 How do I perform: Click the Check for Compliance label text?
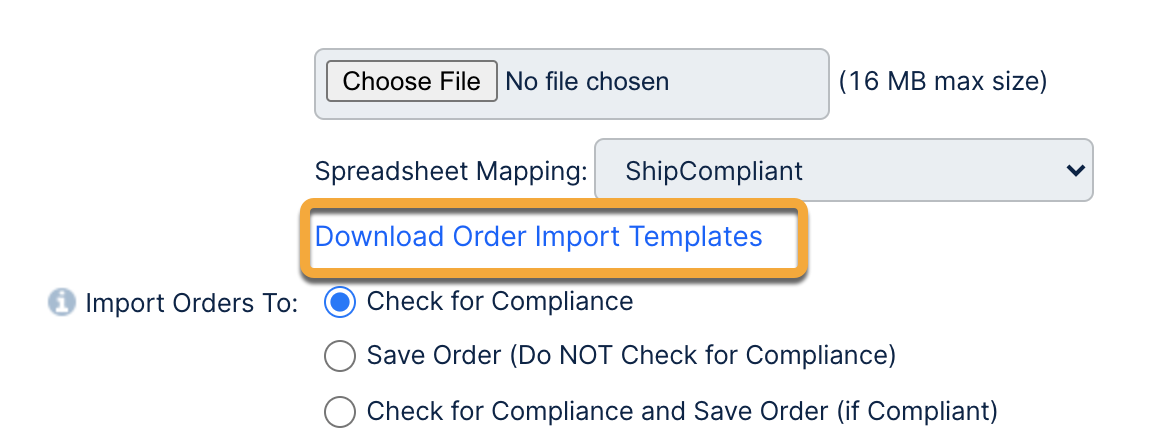[500, 301]
